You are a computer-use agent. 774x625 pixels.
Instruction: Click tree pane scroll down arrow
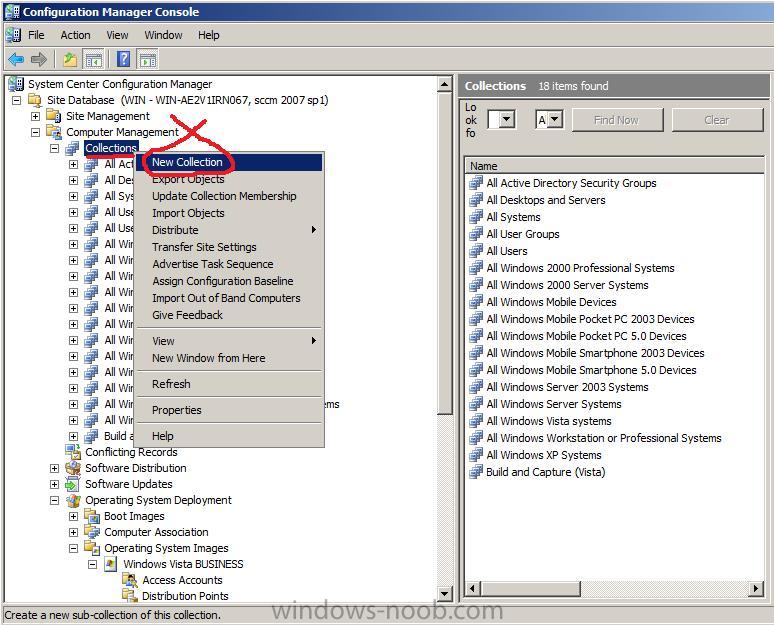pyautogui.click(x=445, y=594)
